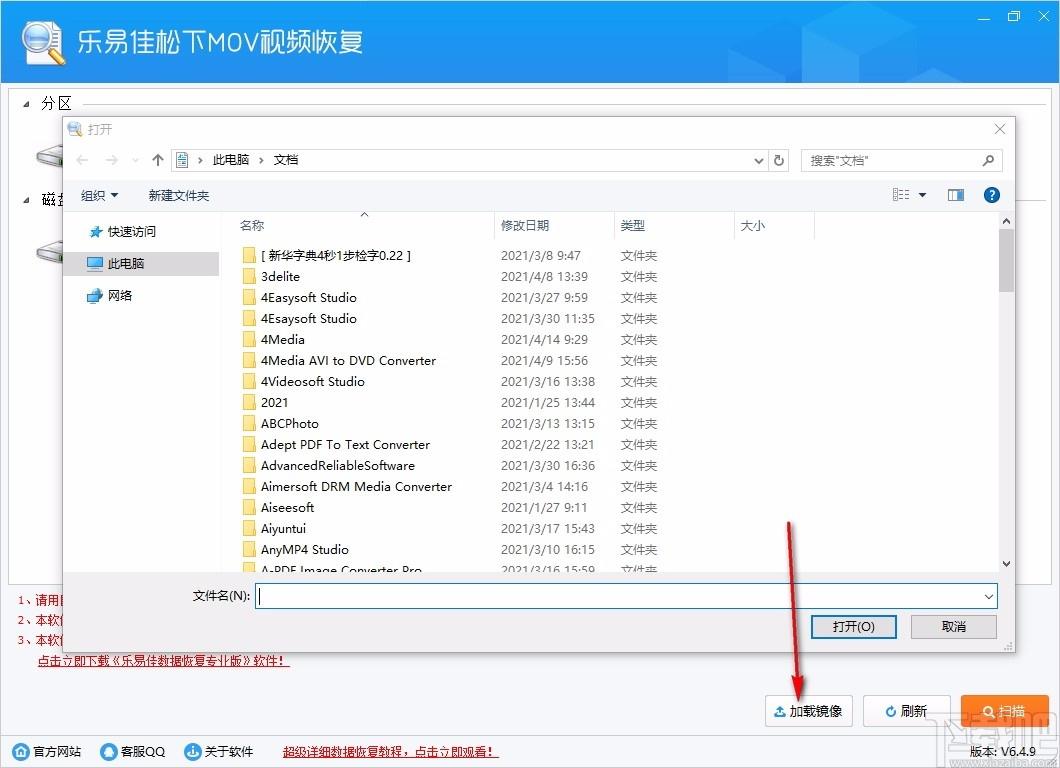Sort by 修改日期 column header
Image resolution: width=1060 pixels, height=768 pixels.
[x=525, y=226]
